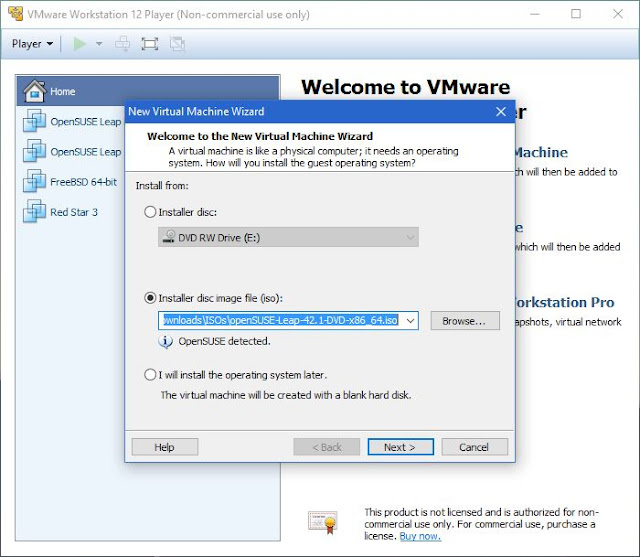Select I will install the operating system later
Screen dimensions: 640x557
pos(150,375)
